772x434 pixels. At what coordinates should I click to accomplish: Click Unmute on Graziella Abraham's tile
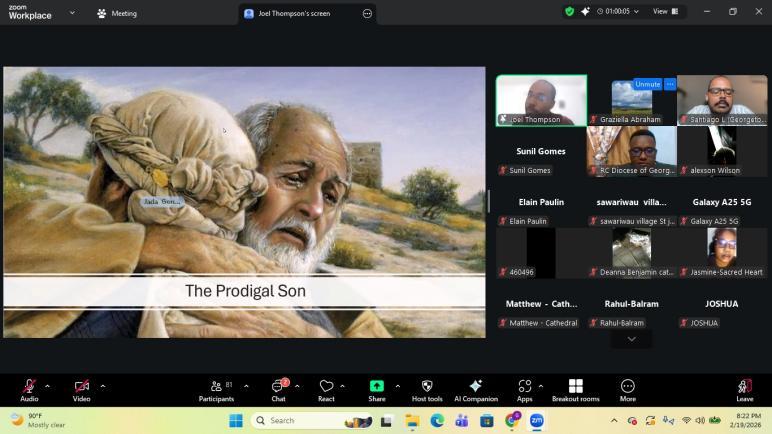pos(647,84)
